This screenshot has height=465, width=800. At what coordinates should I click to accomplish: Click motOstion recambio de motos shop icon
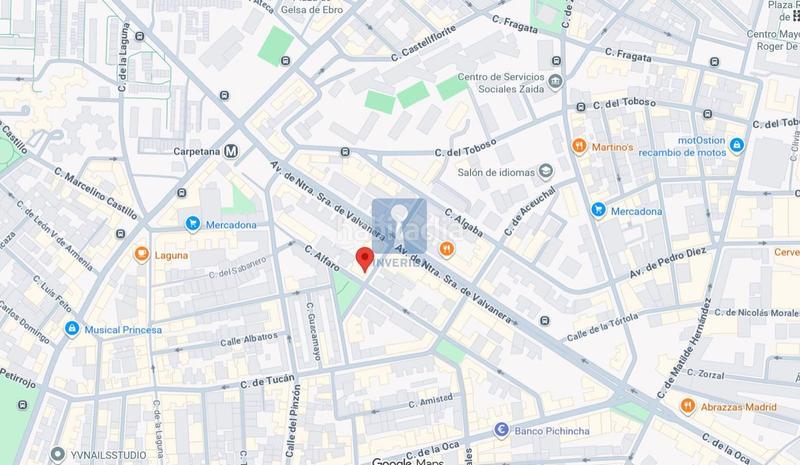click(x=736, y=145)
